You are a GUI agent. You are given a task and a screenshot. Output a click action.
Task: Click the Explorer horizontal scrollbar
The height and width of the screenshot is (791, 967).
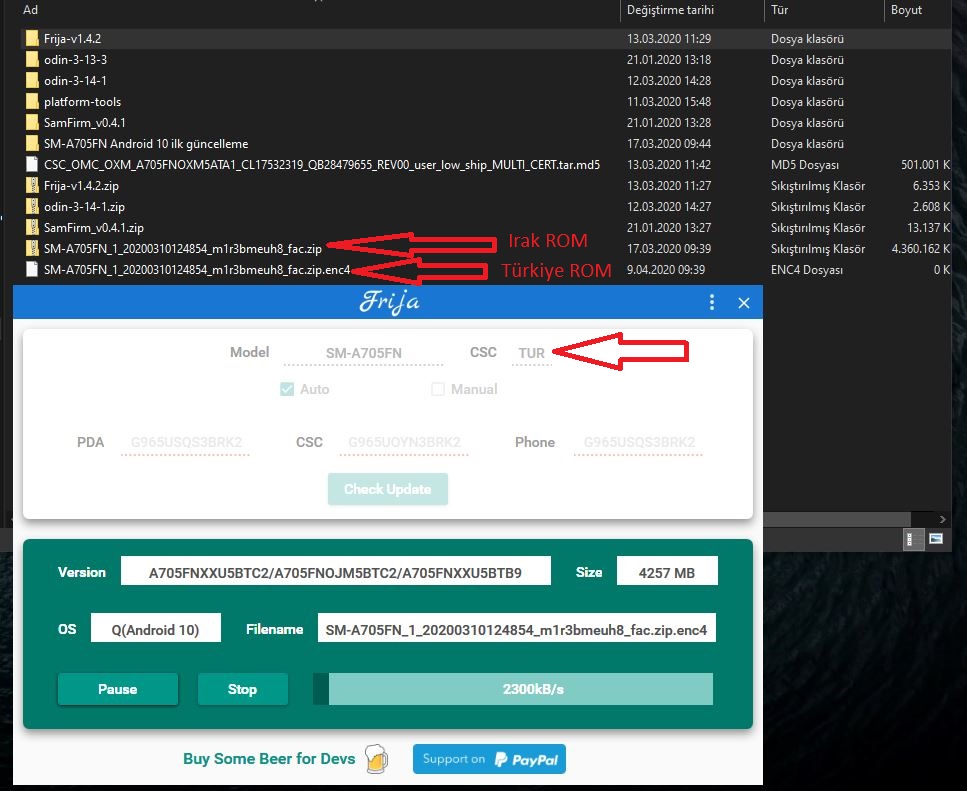click(x=836, y=519)
